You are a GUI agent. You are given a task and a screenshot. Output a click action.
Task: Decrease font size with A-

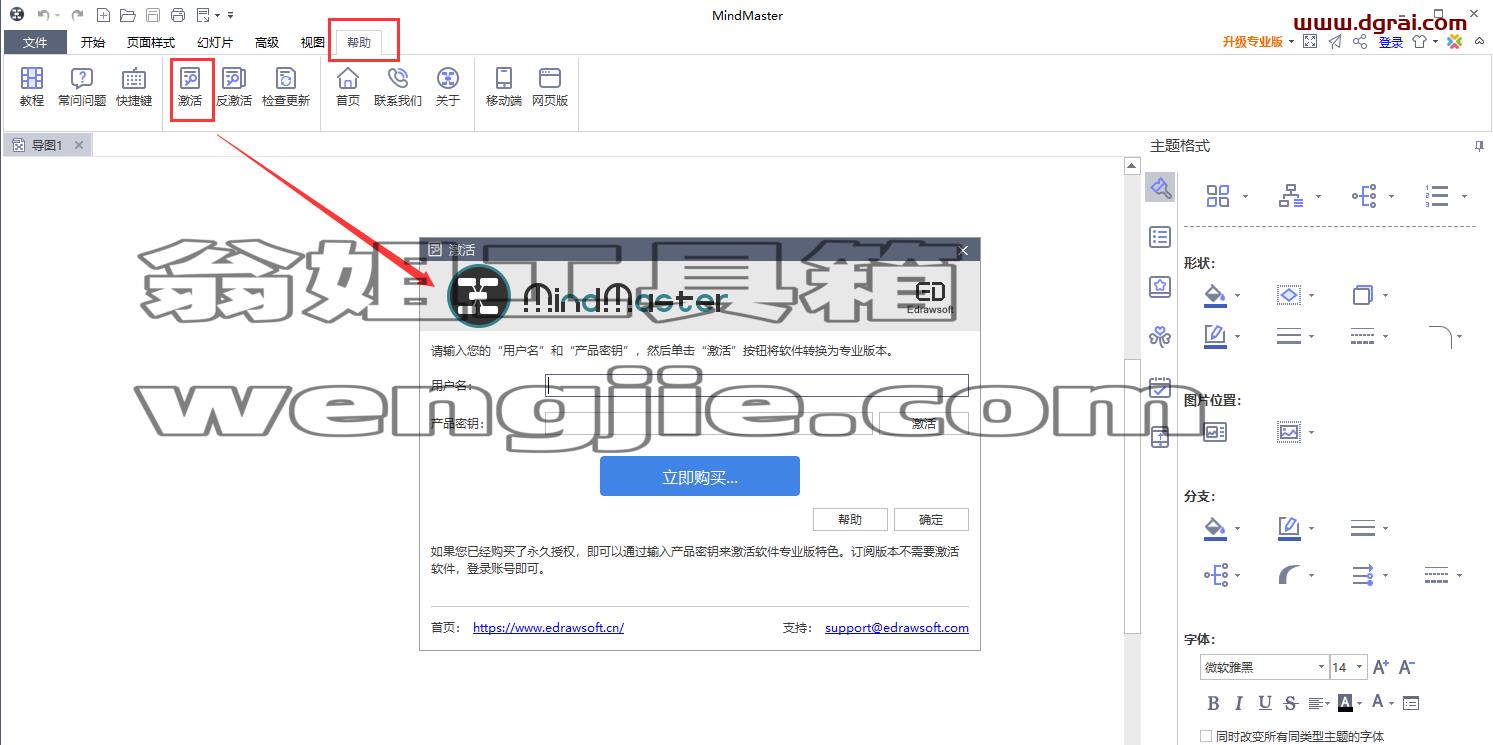(x=1406, y=667)
